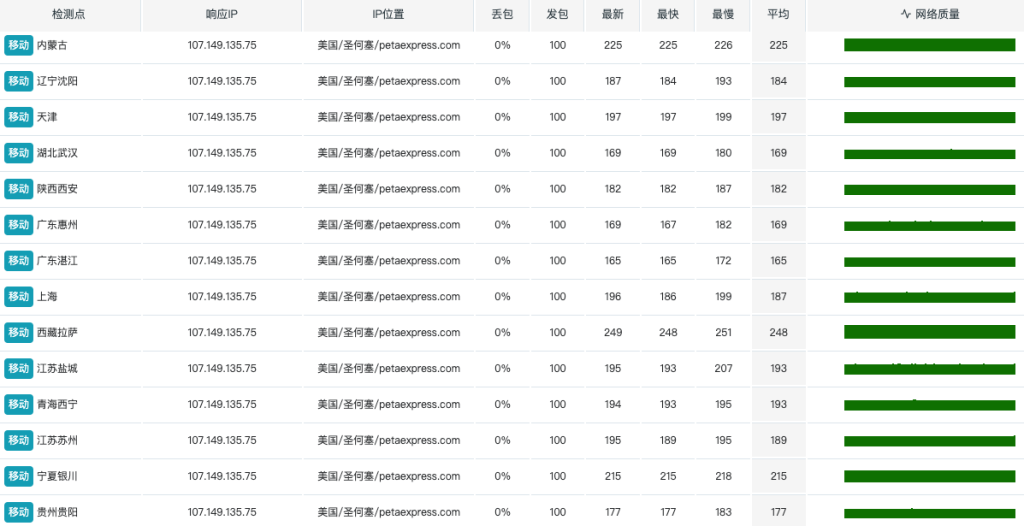1024x526 pixels.
Task: Click the 响应IP column header
Action: [221, 15]
